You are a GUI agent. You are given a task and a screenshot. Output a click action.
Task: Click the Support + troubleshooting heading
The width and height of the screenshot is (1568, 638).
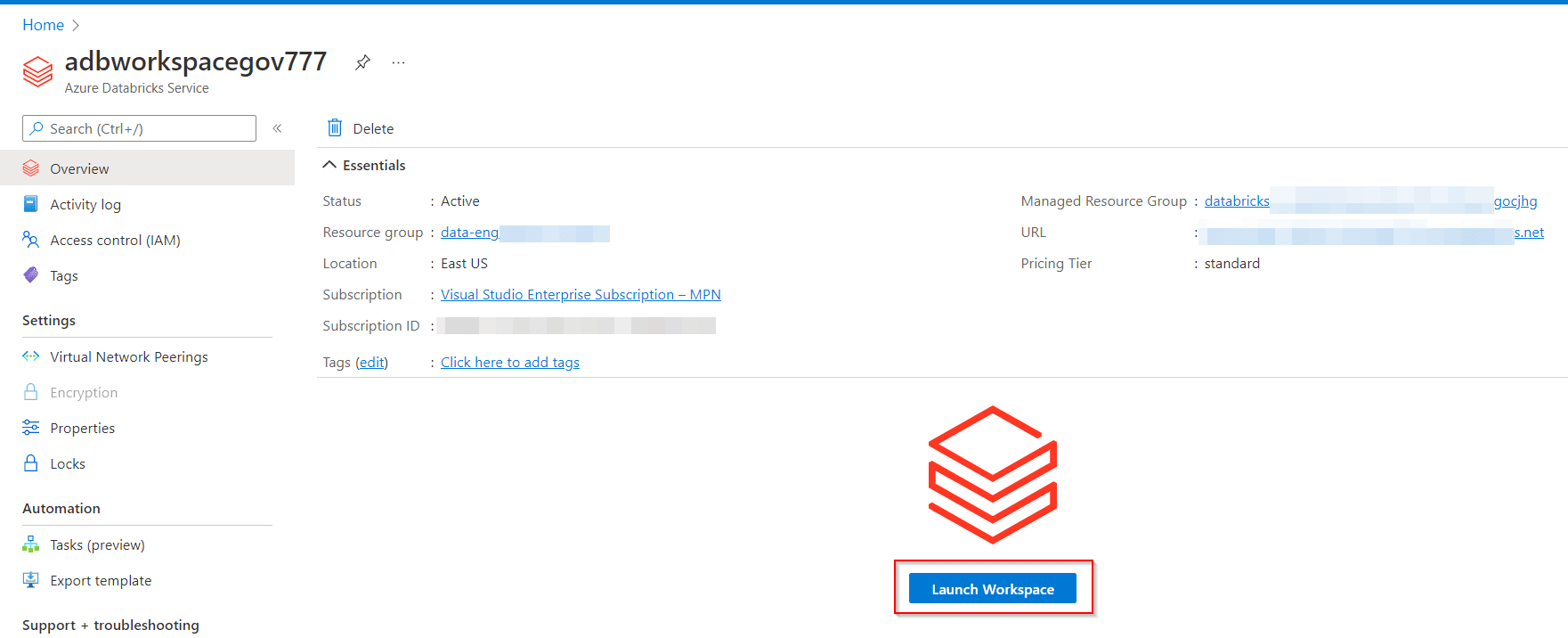click(110, 625)
